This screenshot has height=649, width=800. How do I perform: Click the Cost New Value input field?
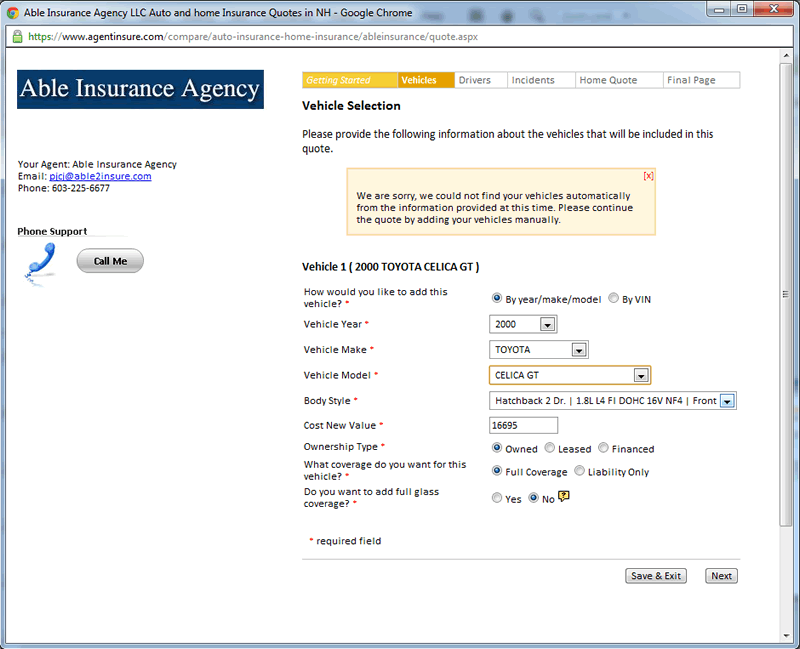click(x=523, y=425)
